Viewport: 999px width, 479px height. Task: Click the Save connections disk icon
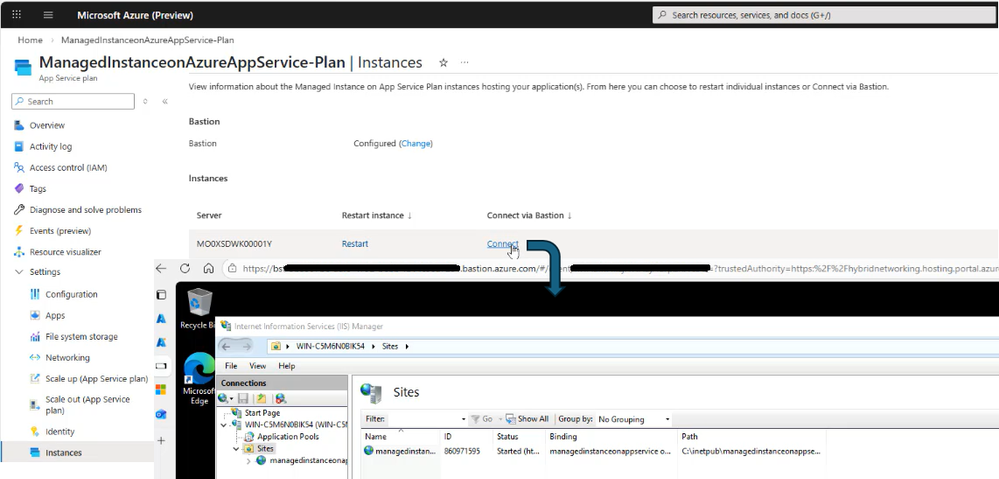243,398
